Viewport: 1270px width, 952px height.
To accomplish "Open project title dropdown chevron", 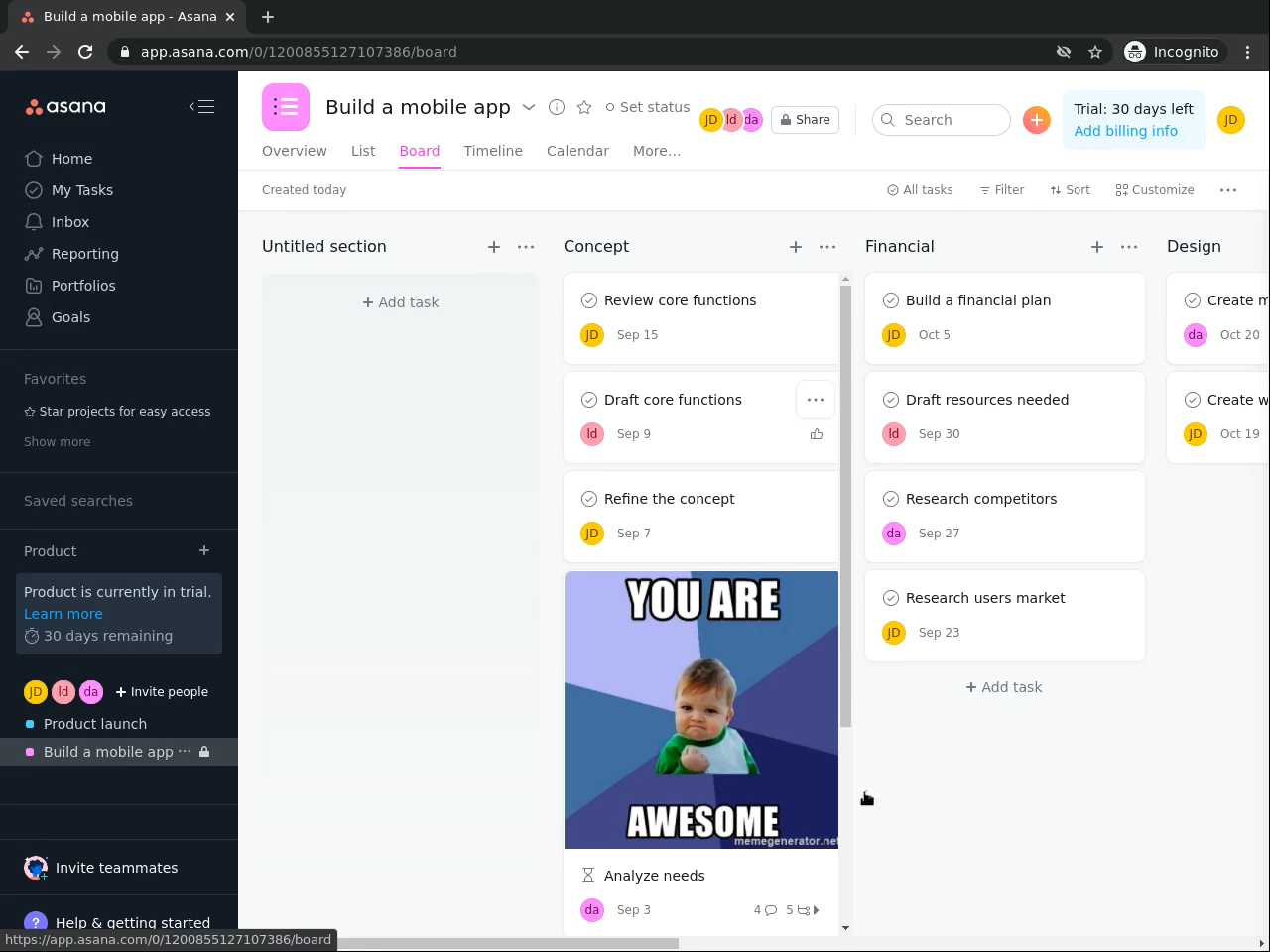I will [x=529, y=107].
